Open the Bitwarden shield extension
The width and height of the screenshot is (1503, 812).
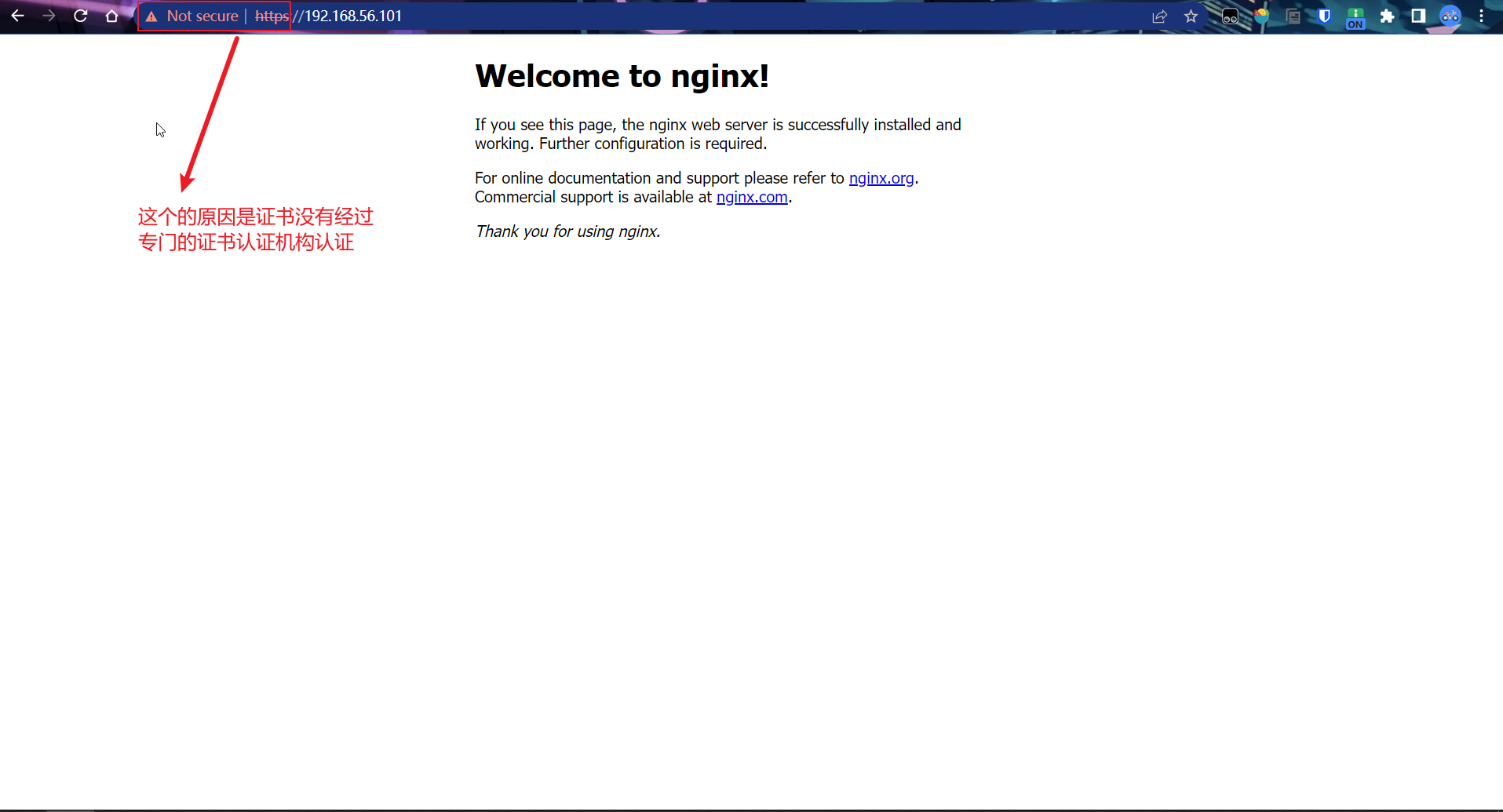tap(1324, 16)
